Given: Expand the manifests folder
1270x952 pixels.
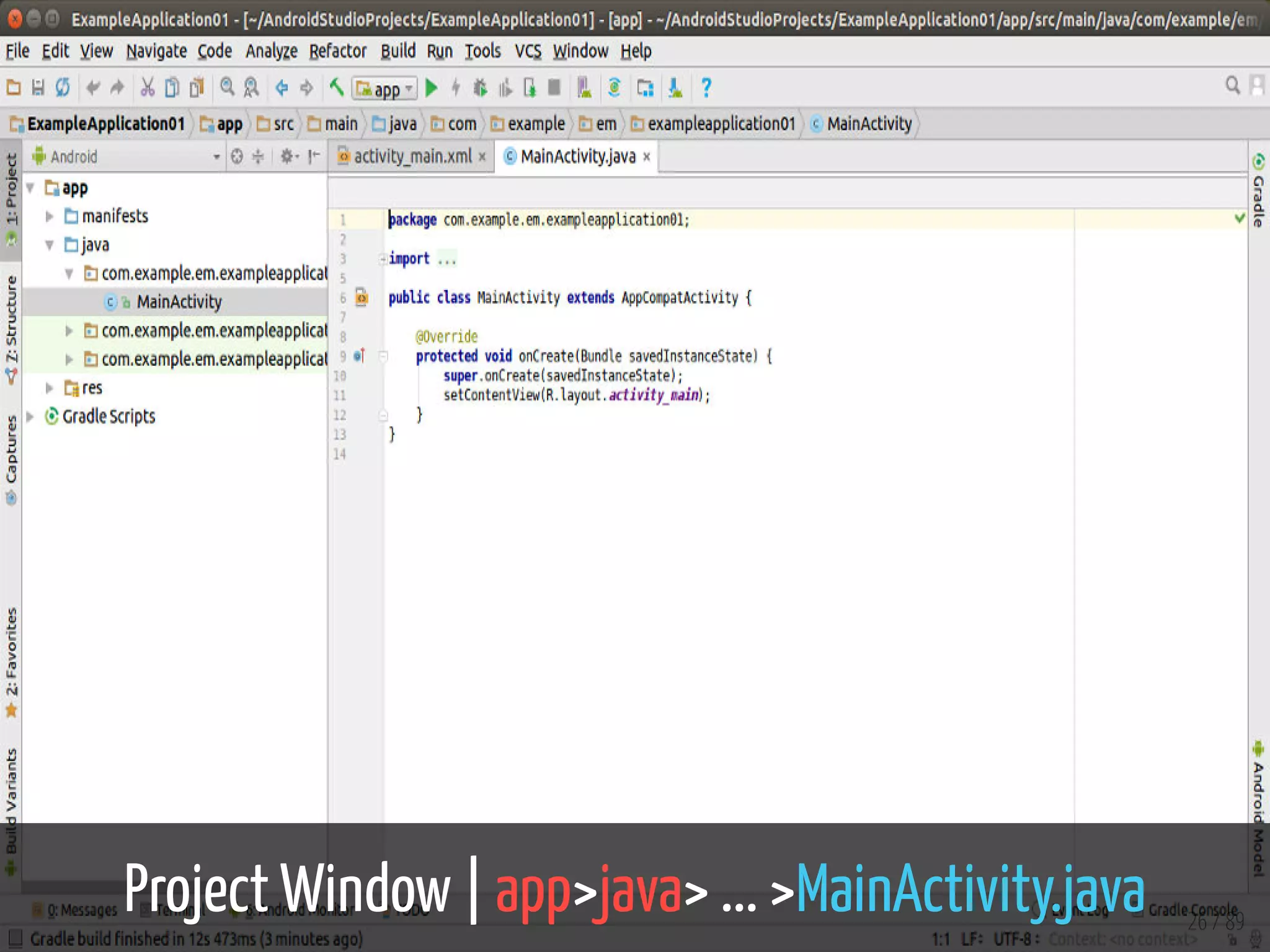Looking at the screenshot, I should pyautogui.click(x=50, y=216).
